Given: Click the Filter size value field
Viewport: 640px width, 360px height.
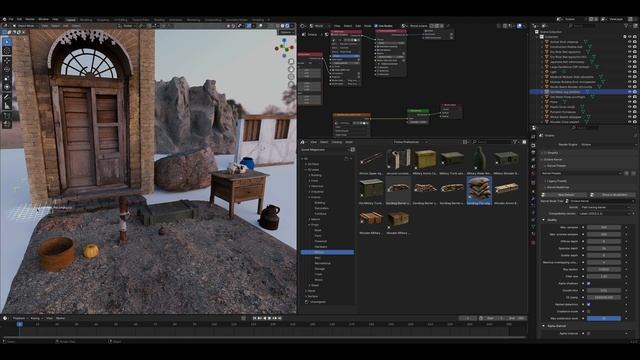Looking at the screenshot, I should pos(604,276).
